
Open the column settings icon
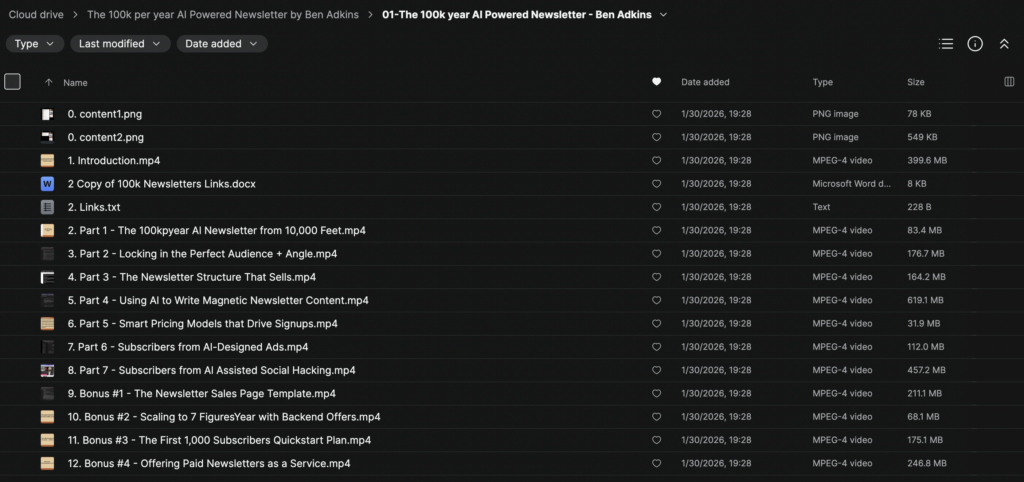pos(1009,82)
